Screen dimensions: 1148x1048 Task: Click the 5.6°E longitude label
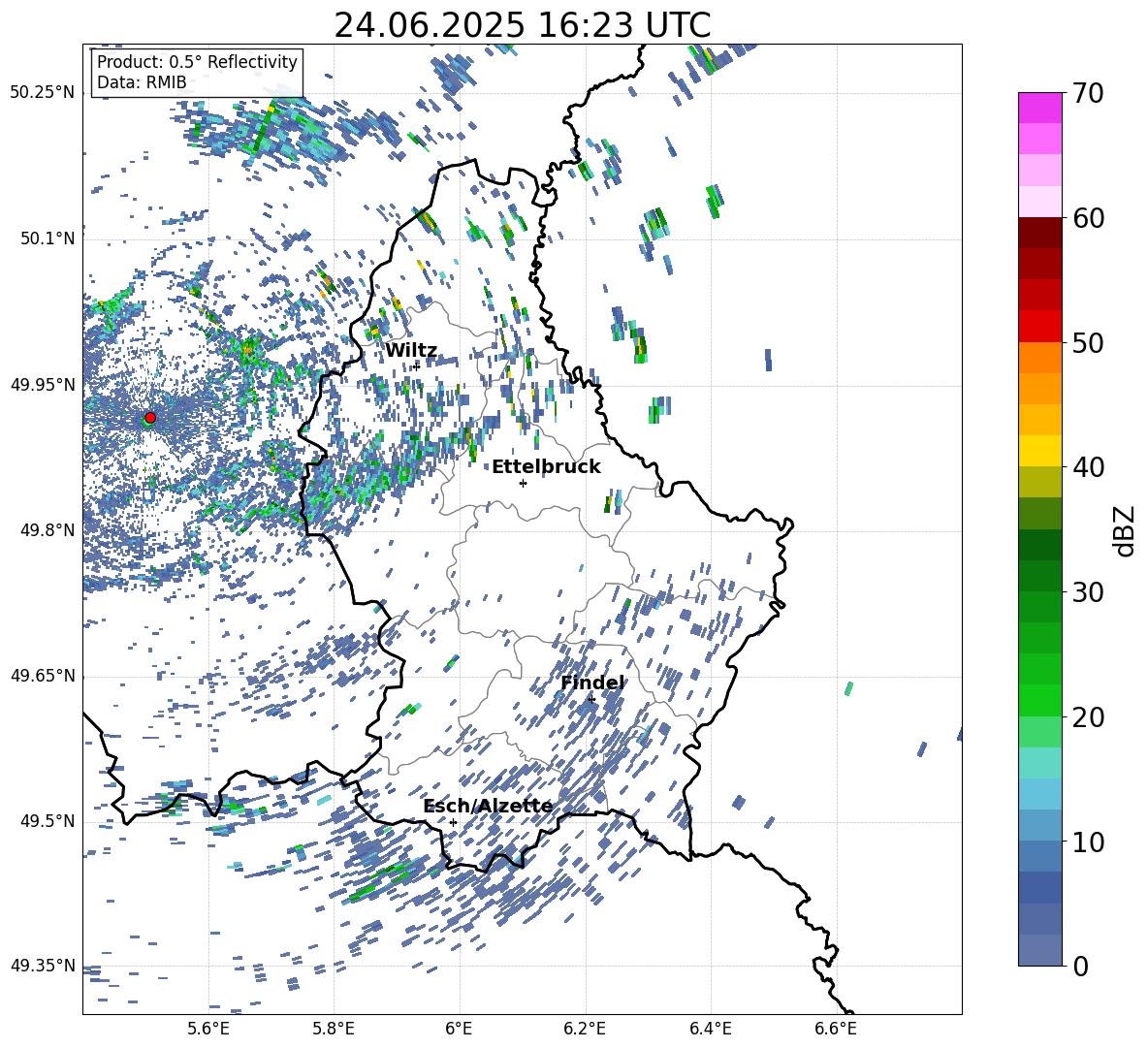pyautogui.click(x=207, y=1029)
